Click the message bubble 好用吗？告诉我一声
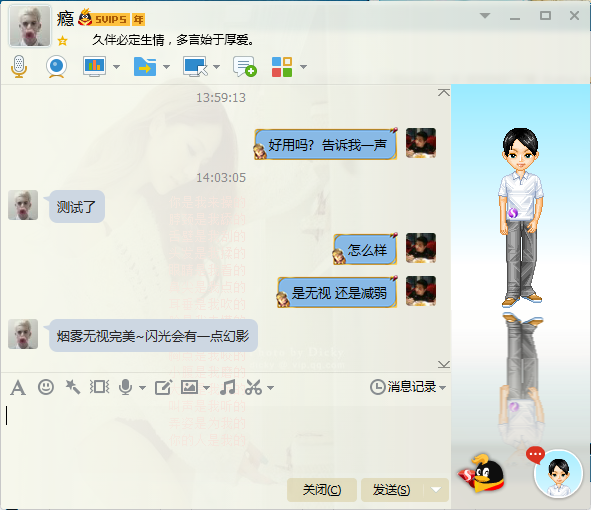 click(326, 145)
